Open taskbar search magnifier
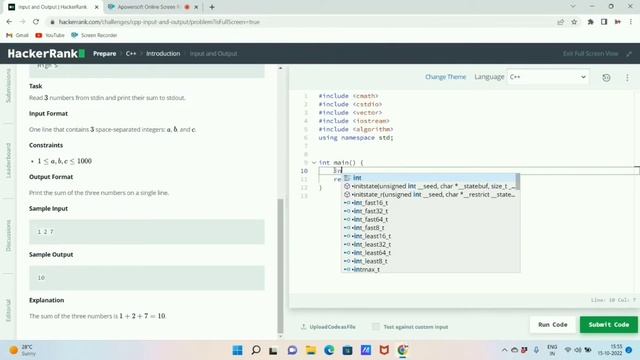640x360 pixels. [x=256, y=350]
